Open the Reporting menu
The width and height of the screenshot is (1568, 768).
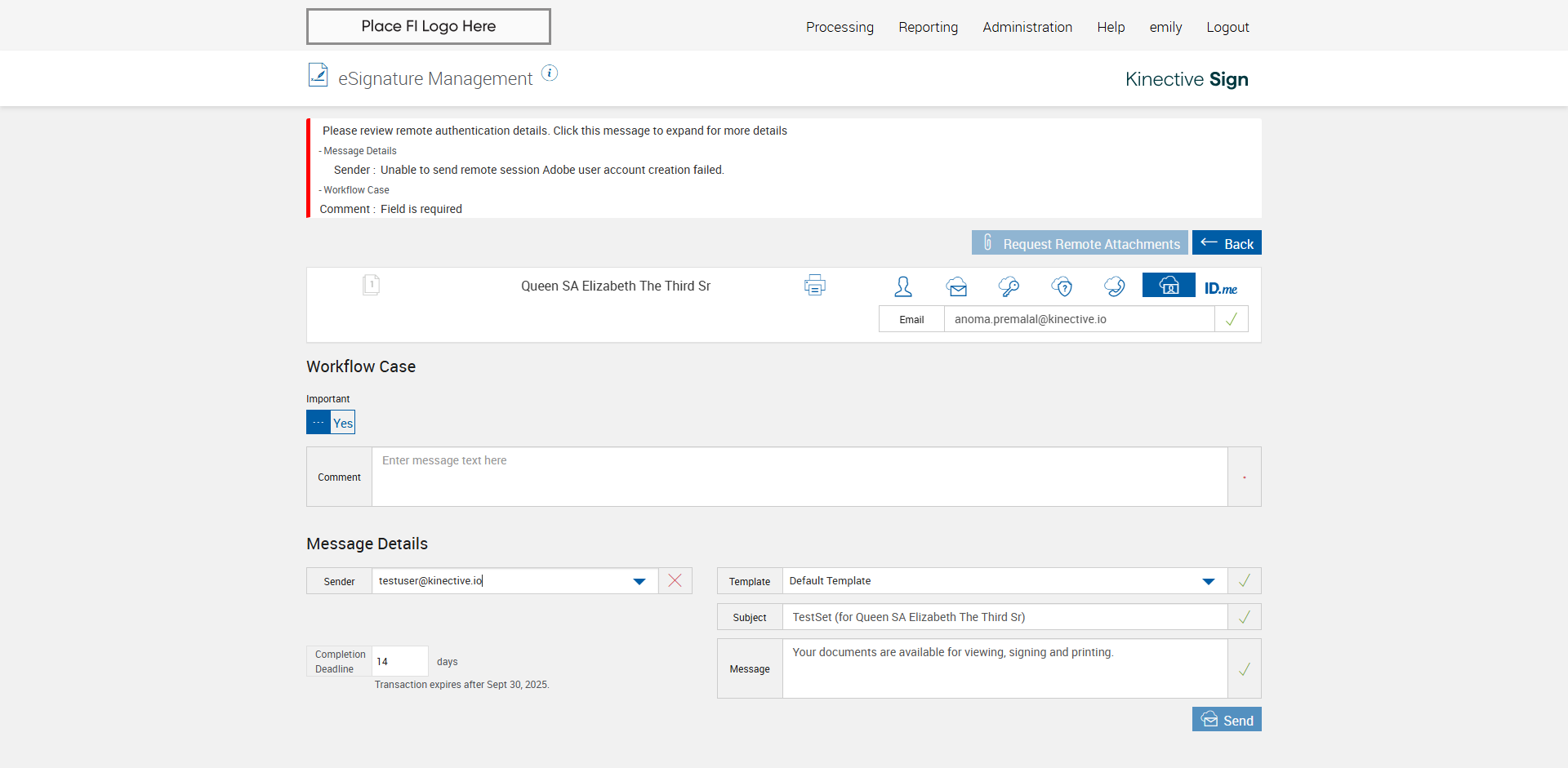[x=928, y=27]
